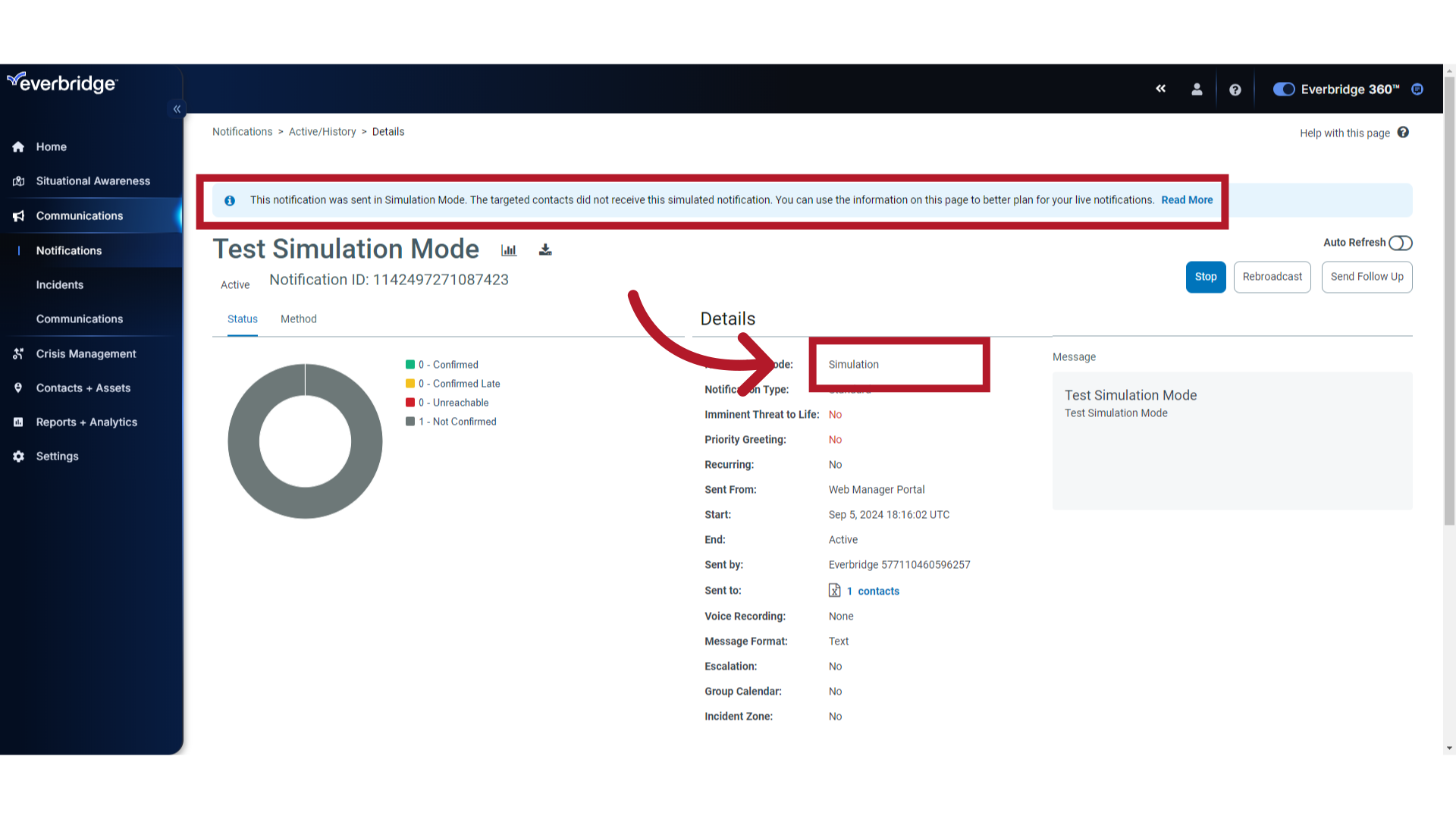The image size is (1456, 819).
Task: Select Contacts + Assets in the sidebar
Action: pyautogui.click(x=18, y=388)
